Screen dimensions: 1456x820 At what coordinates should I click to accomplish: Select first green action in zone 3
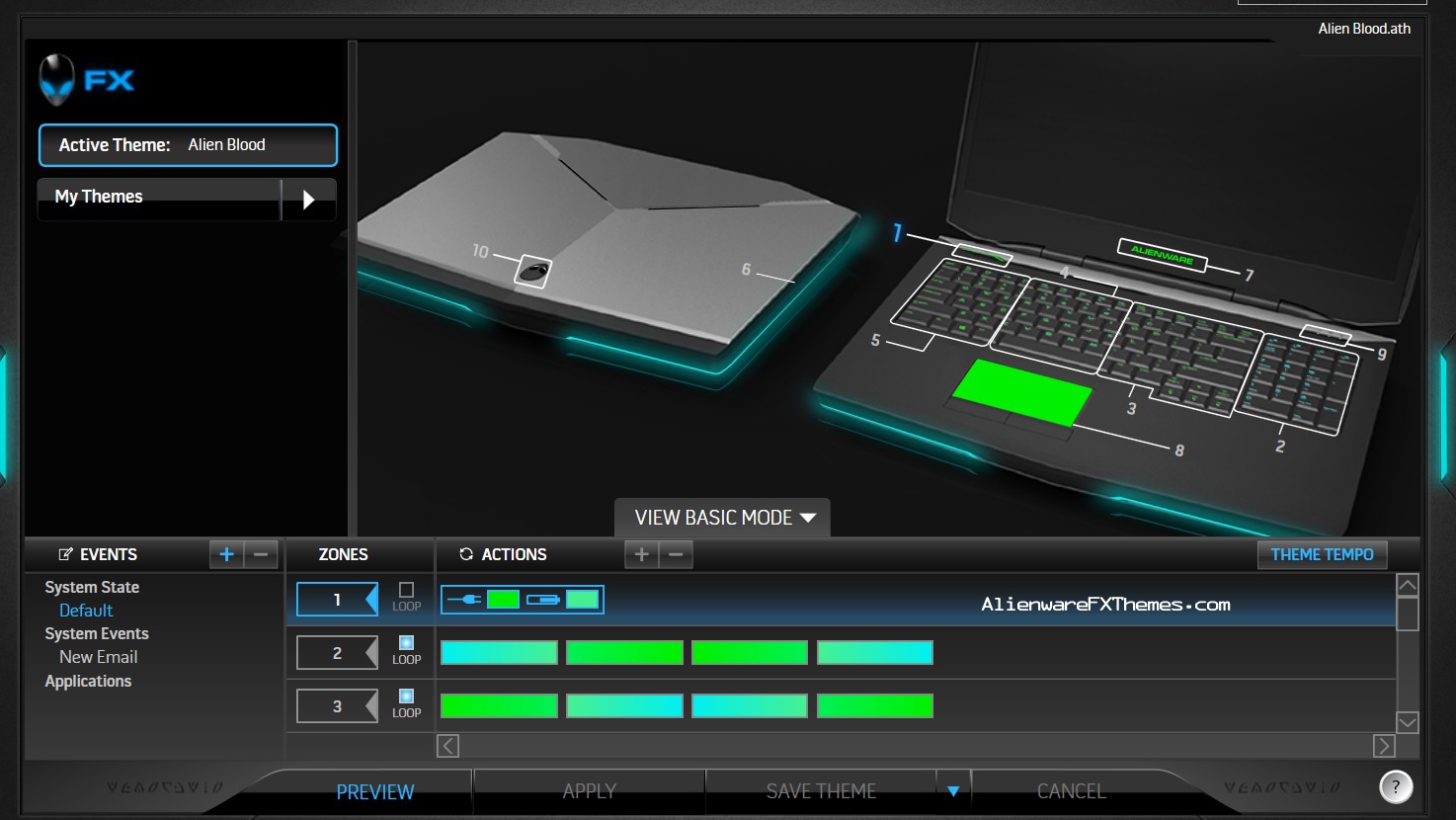click(x=499, y=706)
